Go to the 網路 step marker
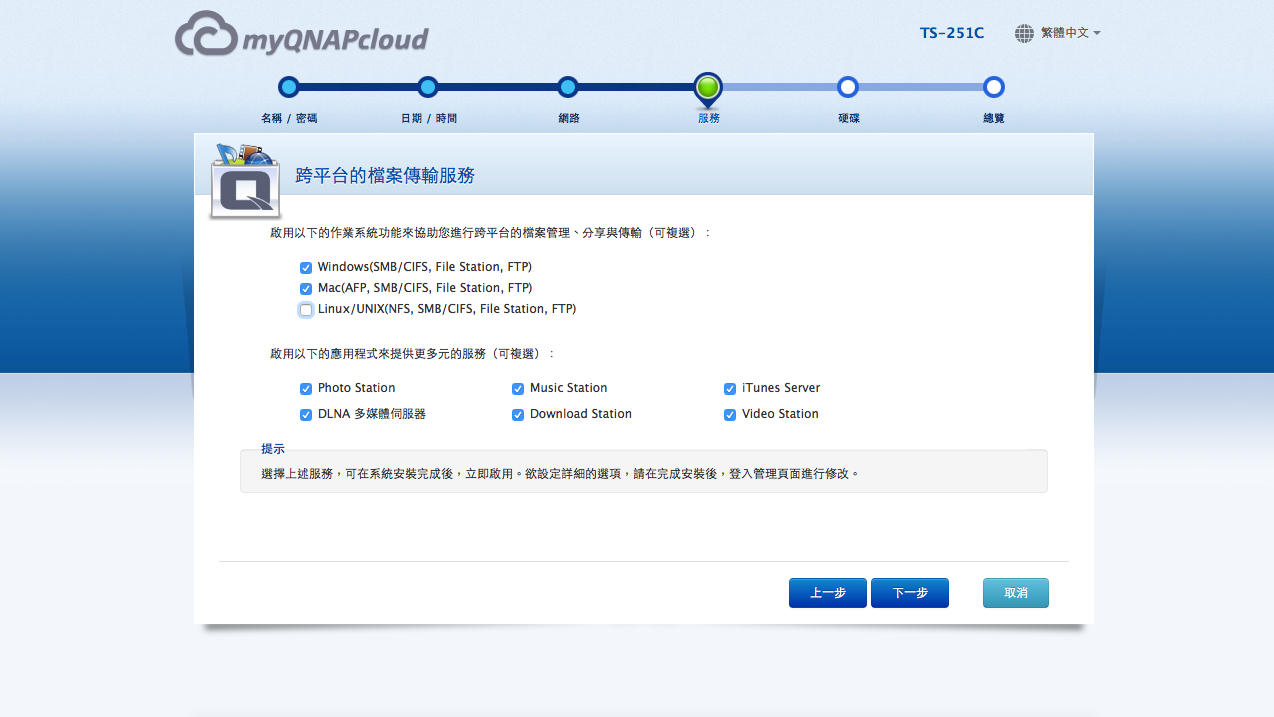The image size is (1274, 717). (x=568, y=87)
